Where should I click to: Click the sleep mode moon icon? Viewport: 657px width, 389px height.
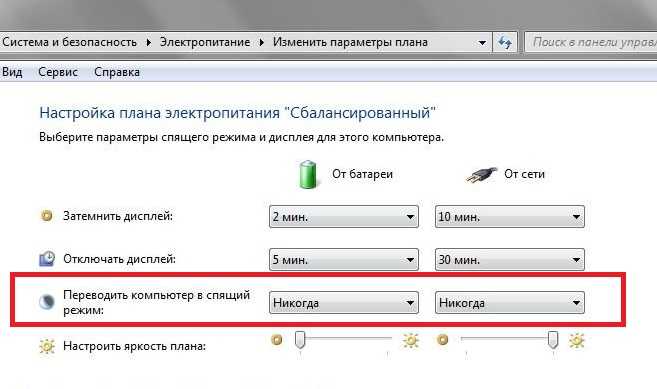click(47, 302)
